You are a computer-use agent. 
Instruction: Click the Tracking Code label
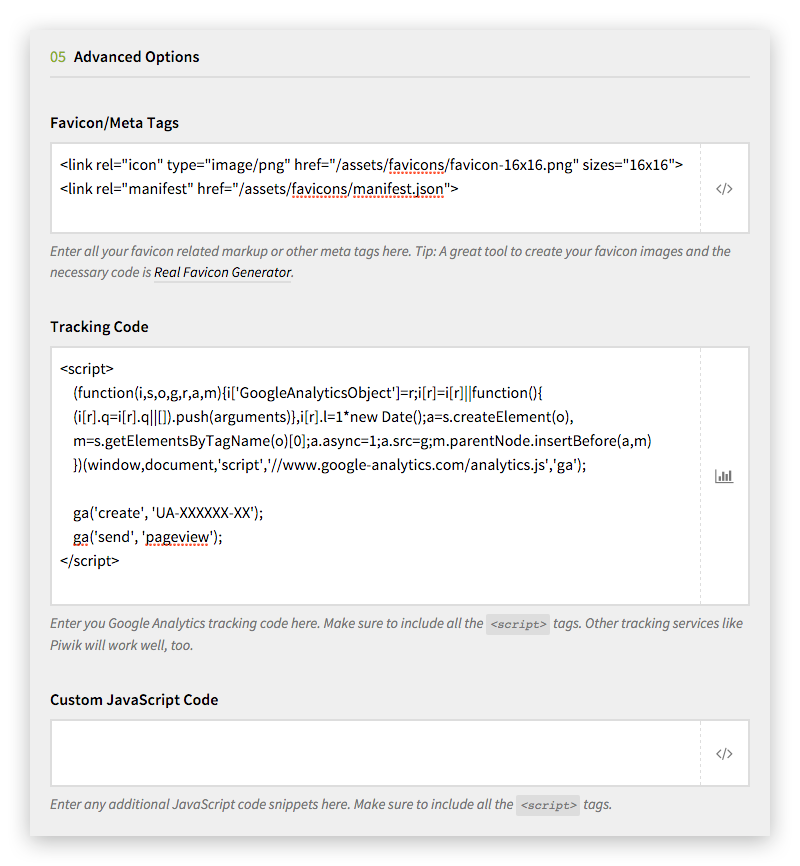(x=99, y=327)
